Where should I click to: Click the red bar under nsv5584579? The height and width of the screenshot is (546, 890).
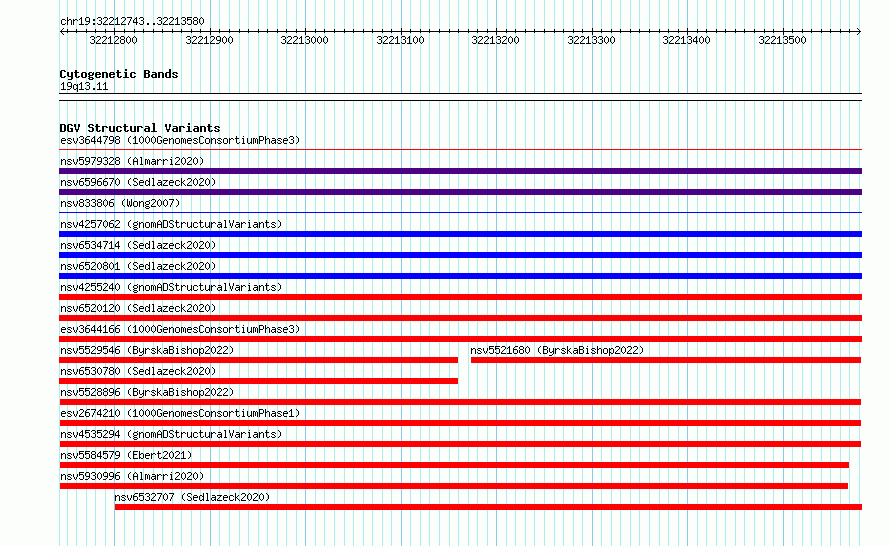(x=454, y=465)
